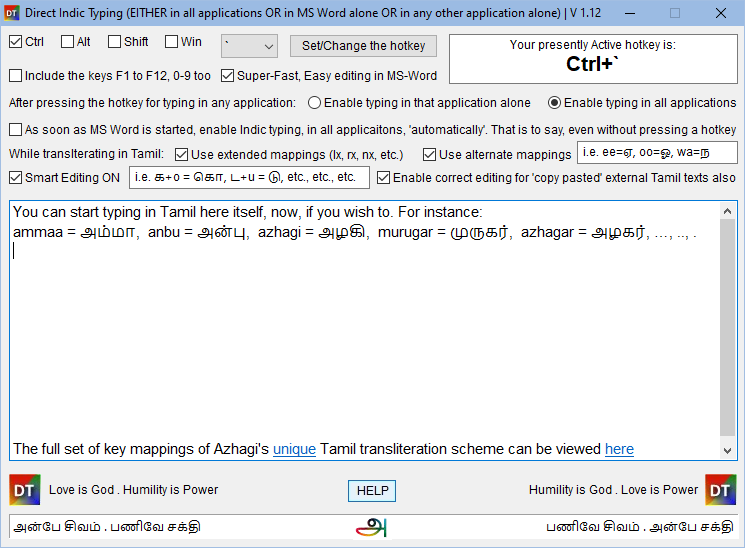Viewport: 745px width, 548px height.
Task: Check 'As soon as MS Word is started' option
Action: coord(16,130)
